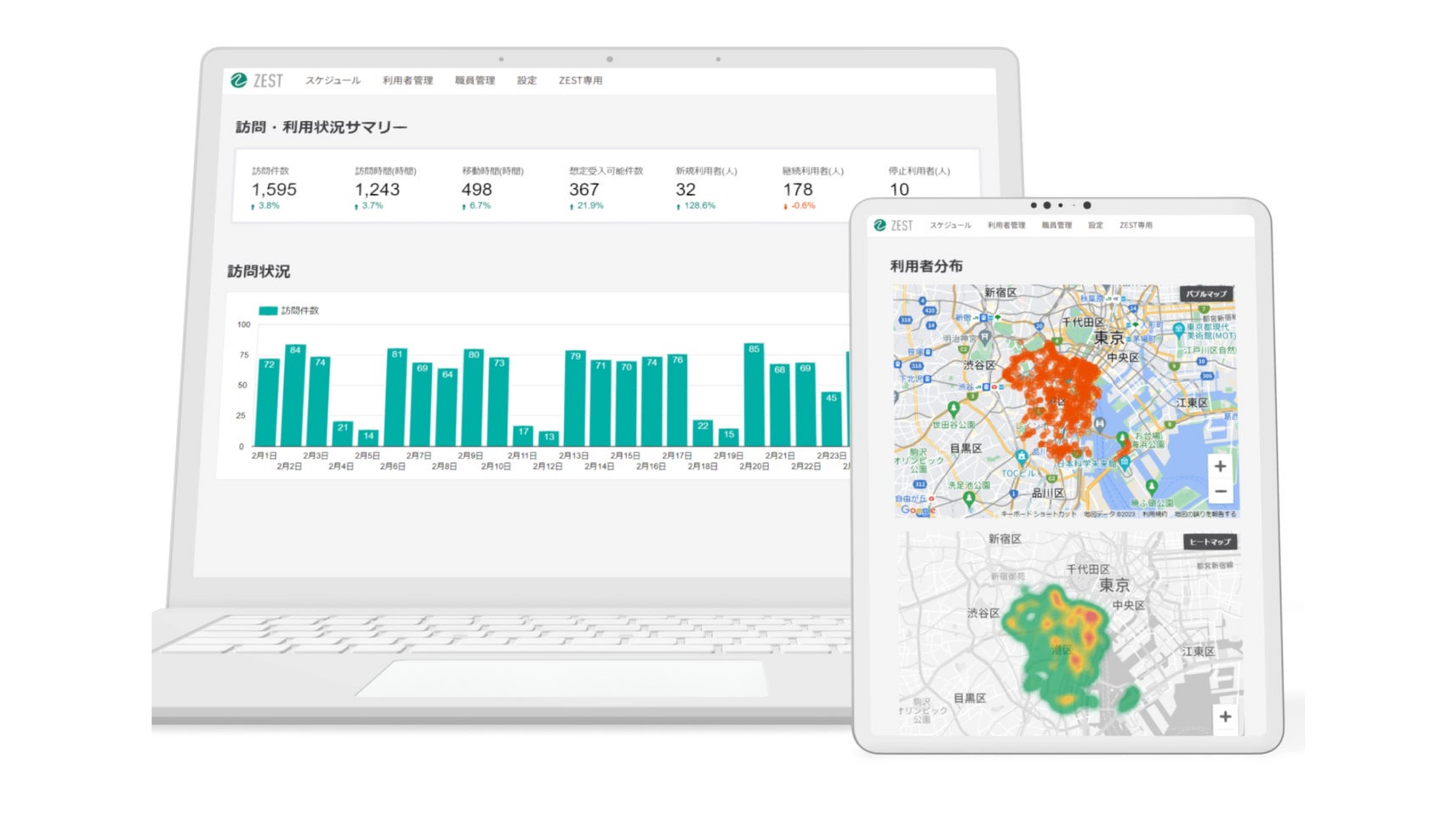Open スケジュール tab on tablet

[x=950, y=225]
